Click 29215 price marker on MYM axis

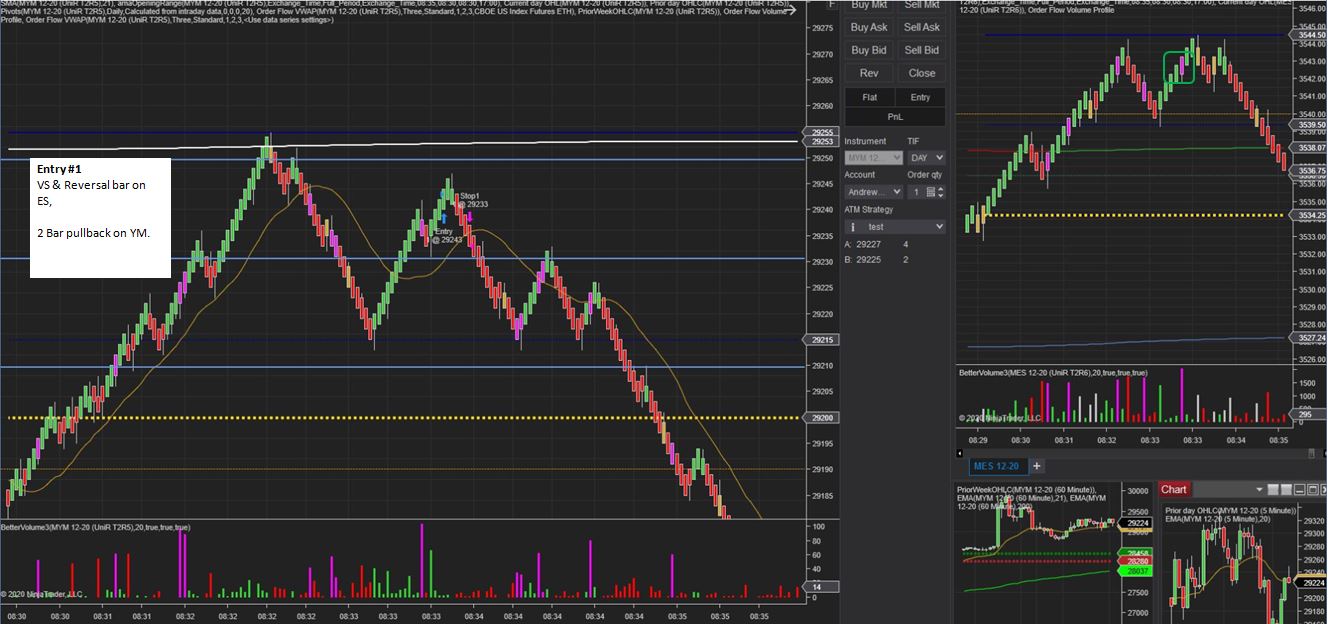822,340
